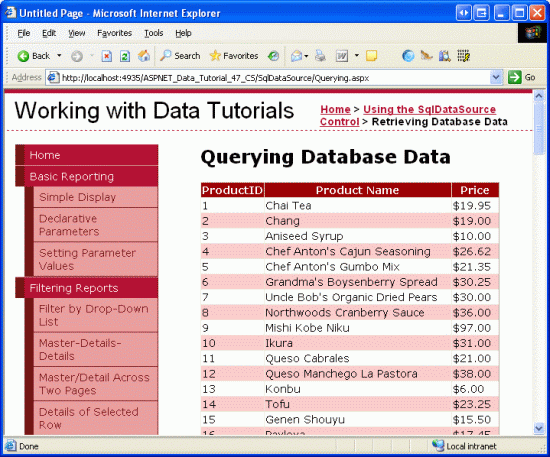Click the Stop loading toolbar icon

coord(107,56)
